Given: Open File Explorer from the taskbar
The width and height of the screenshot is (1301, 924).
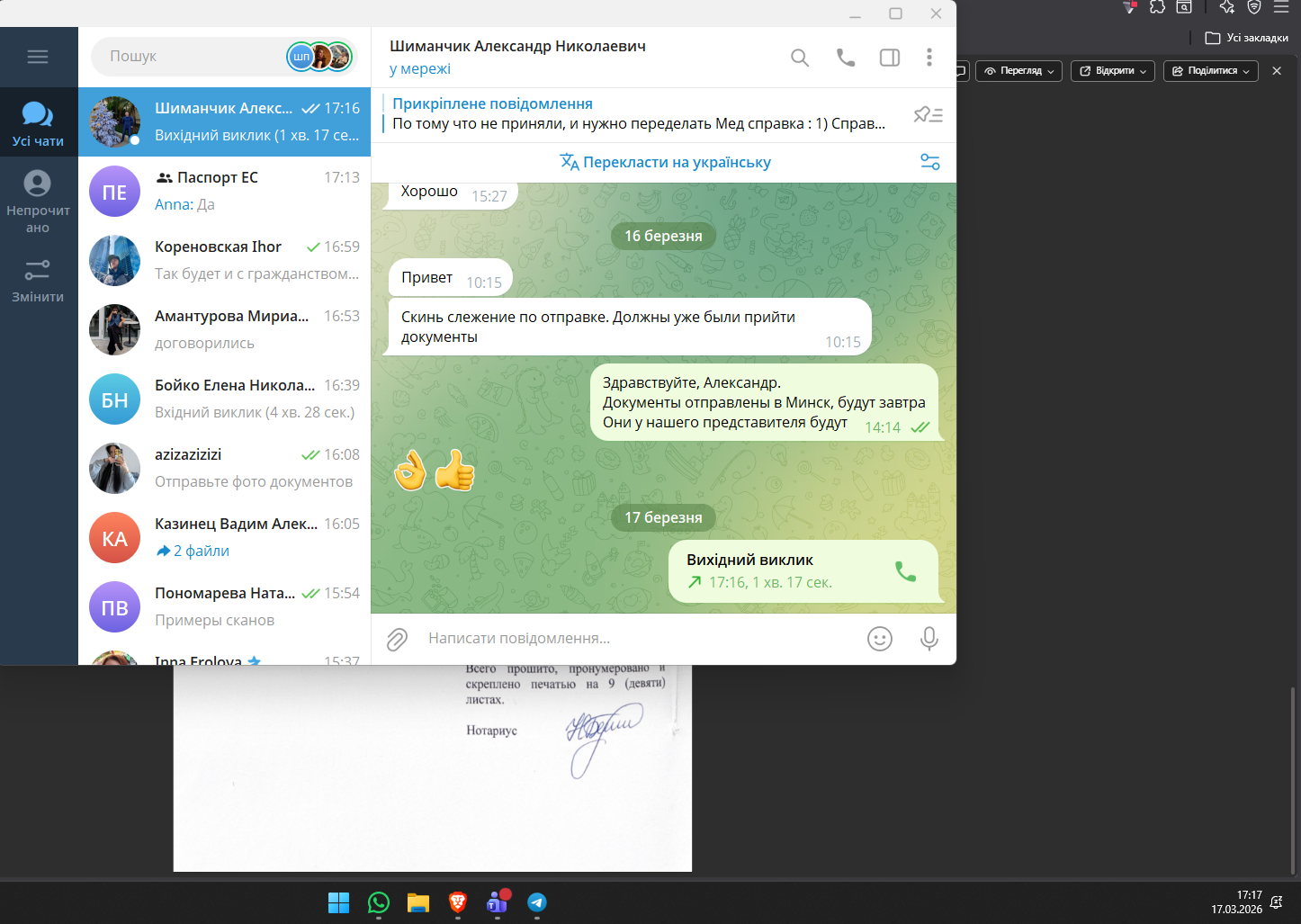Looking at the screenshot, I should 418,902.
